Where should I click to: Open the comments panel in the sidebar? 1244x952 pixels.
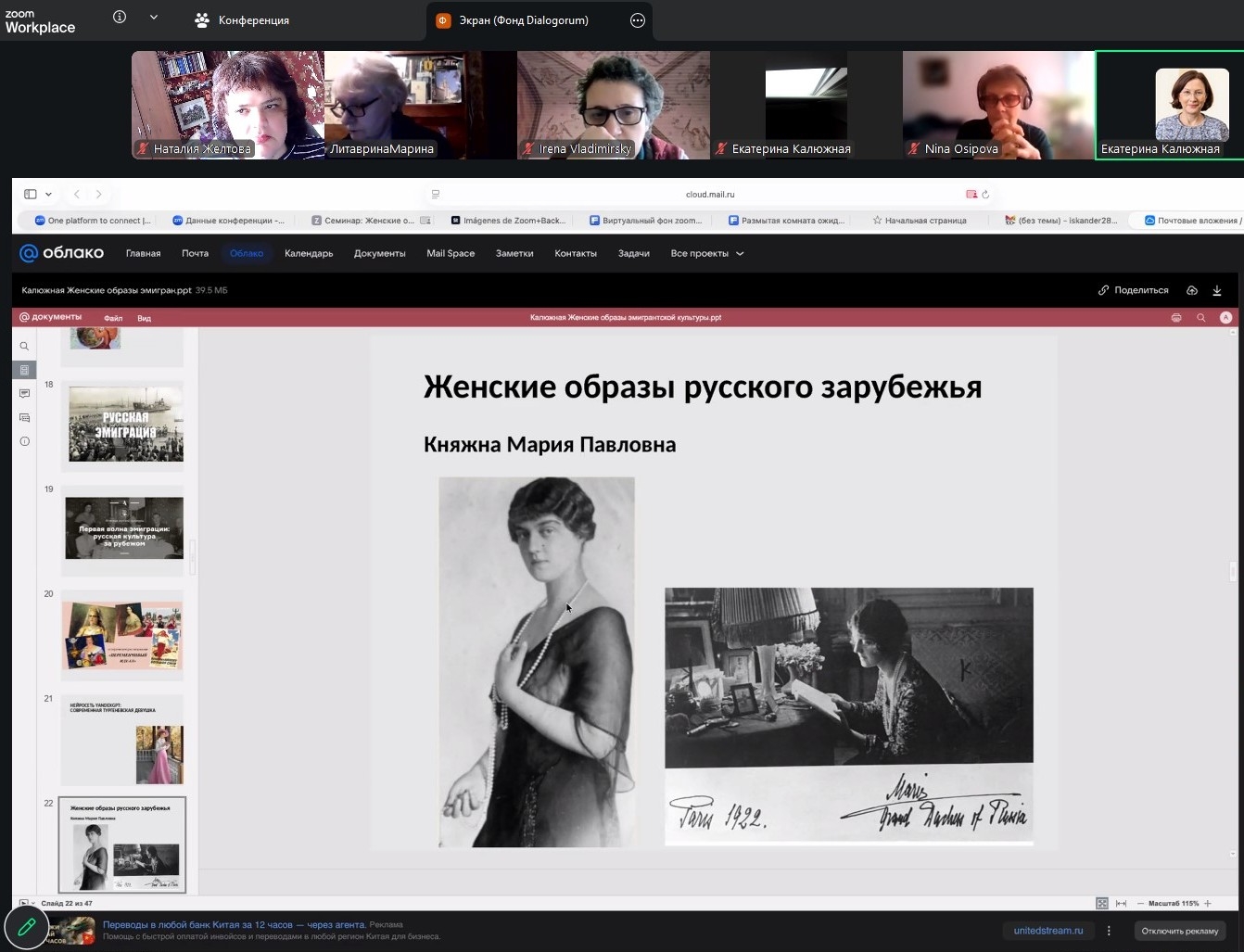pos(24,394)
